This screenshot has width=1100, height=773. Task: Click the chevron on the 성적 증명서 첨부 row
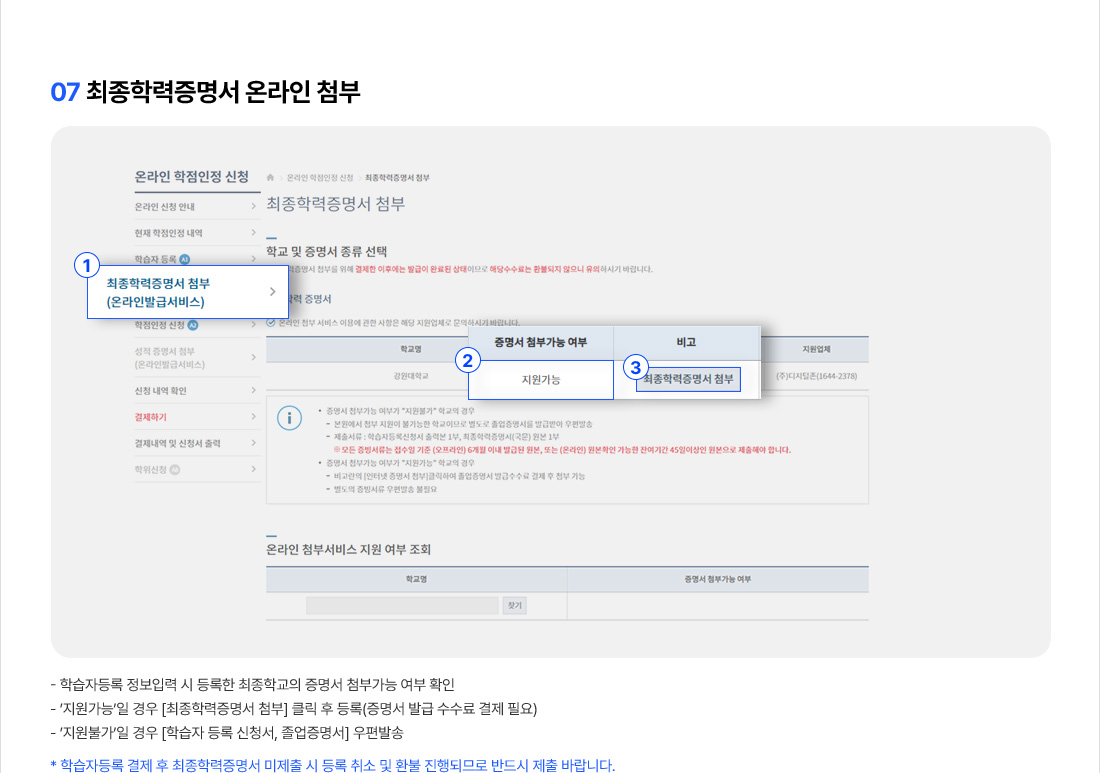254,358
